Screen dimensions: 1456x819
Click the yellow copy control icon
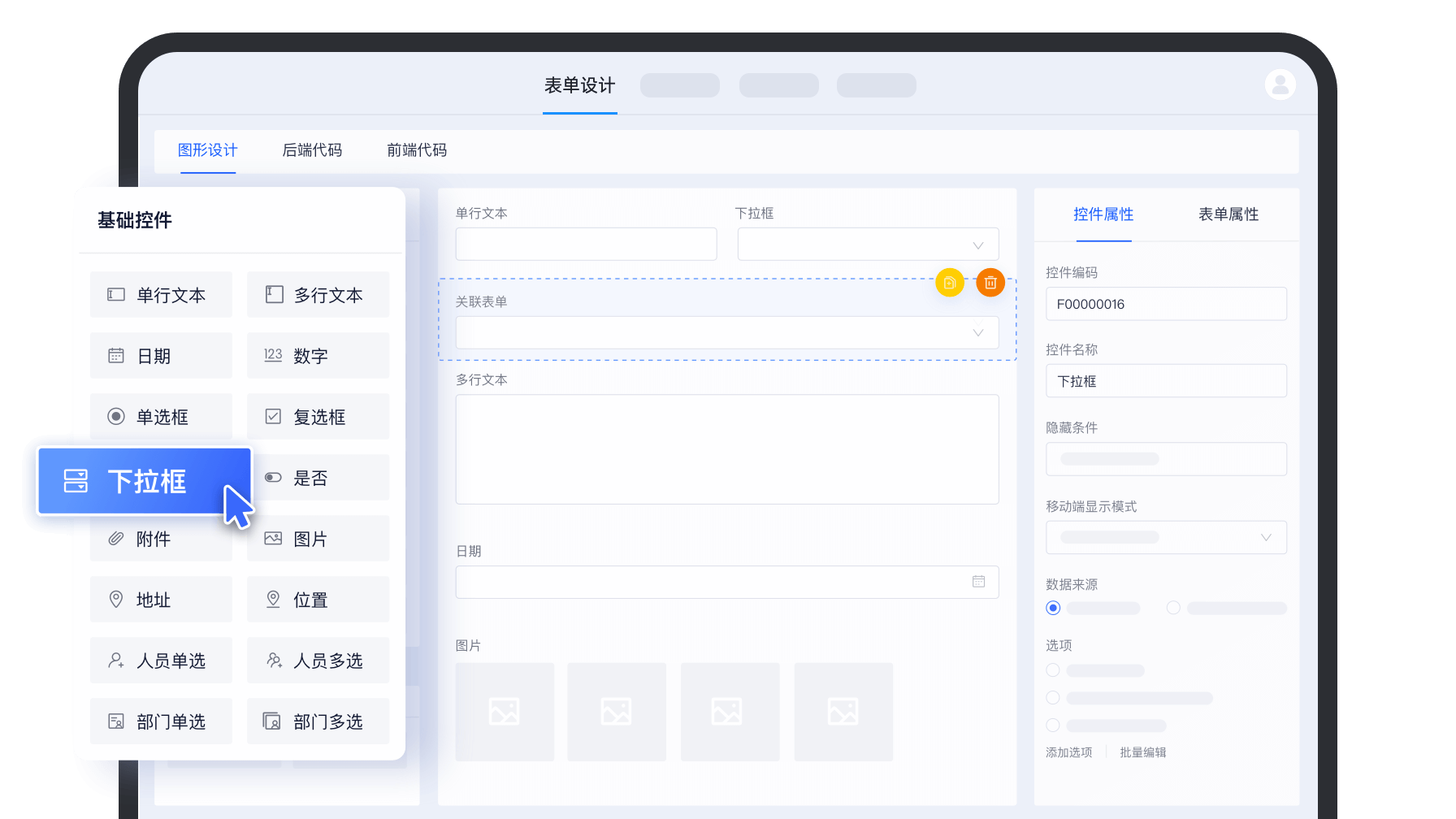pyautogui.click(x=949, y=283)
